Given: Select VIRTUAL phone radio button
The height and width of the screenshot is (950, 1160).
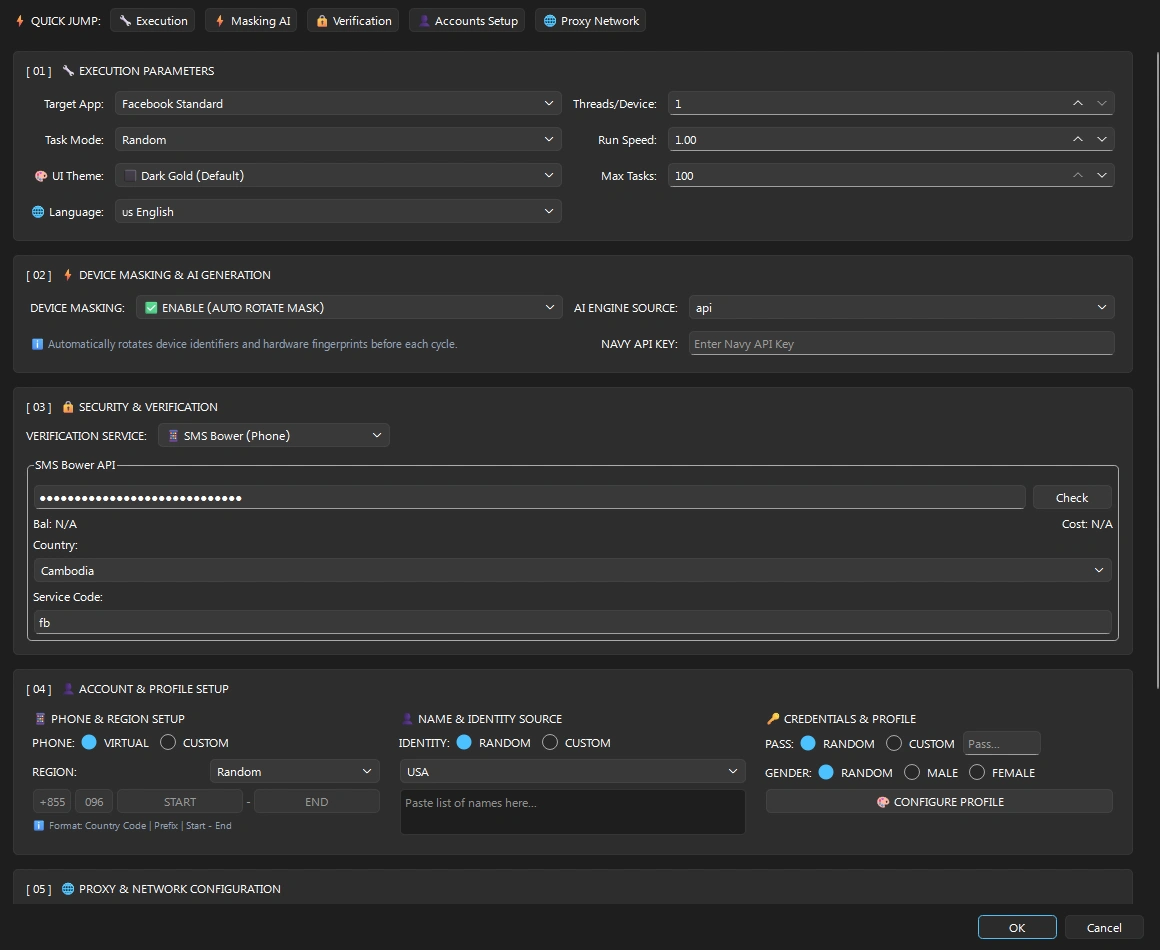Looking at the screenshot, I should click(89, 742).
